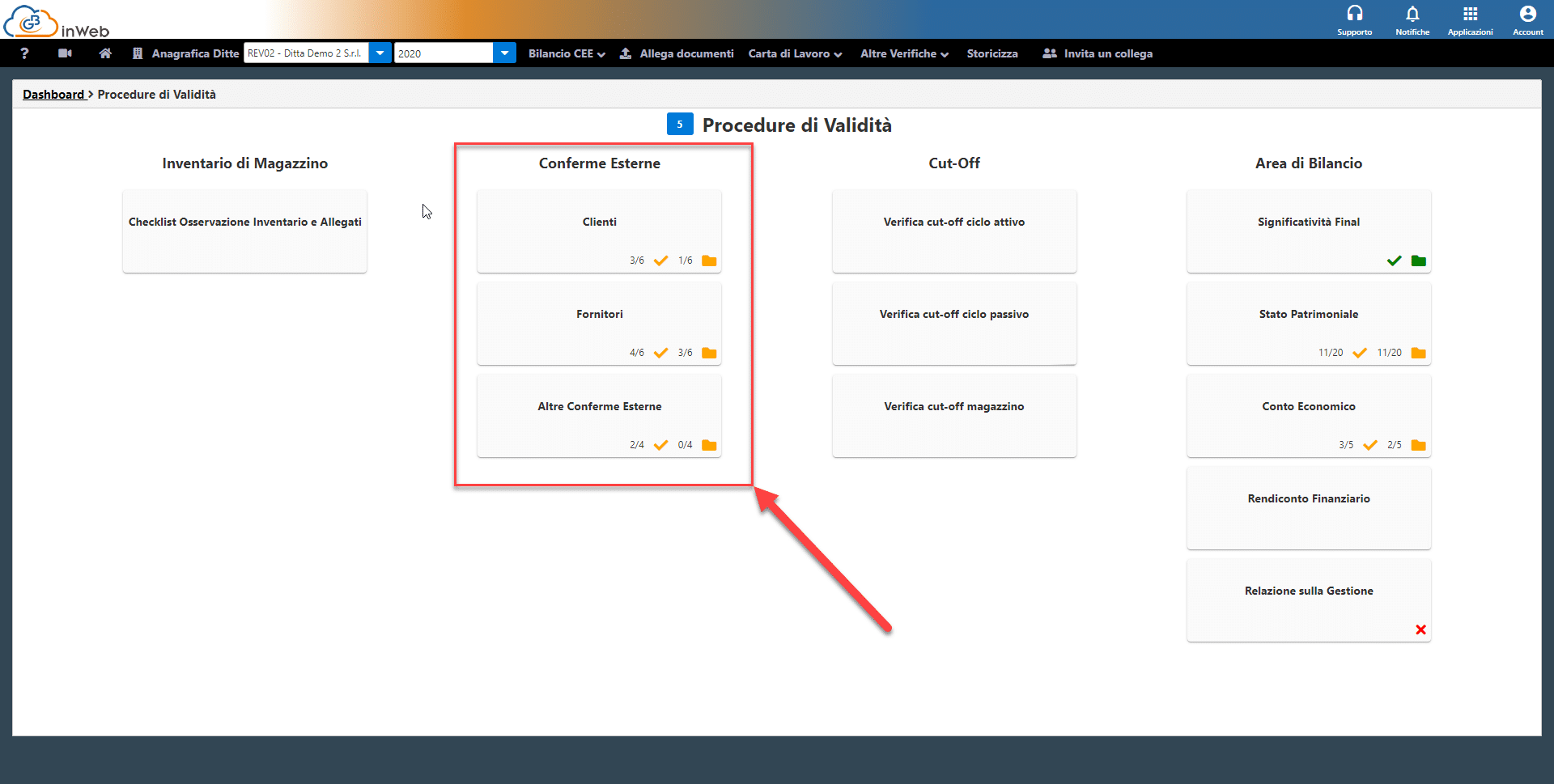Click the orange checkmark on Fornitori card
The height and width of the screenshot is (784, 1554).
(660, 353)
